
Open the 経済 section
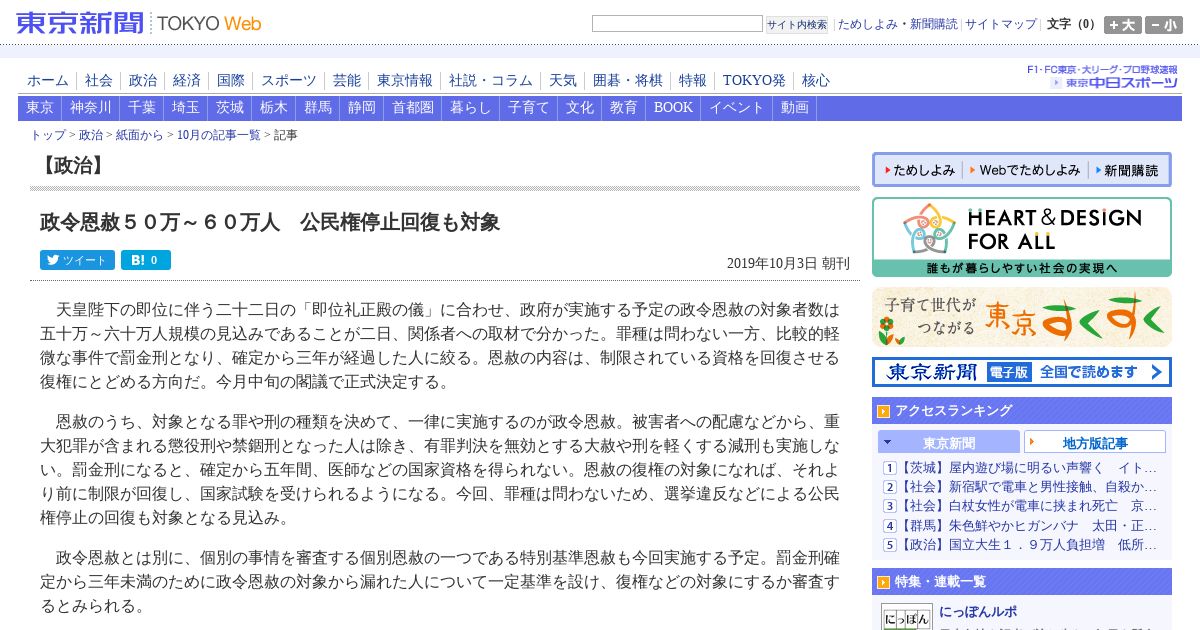point(187,81)
